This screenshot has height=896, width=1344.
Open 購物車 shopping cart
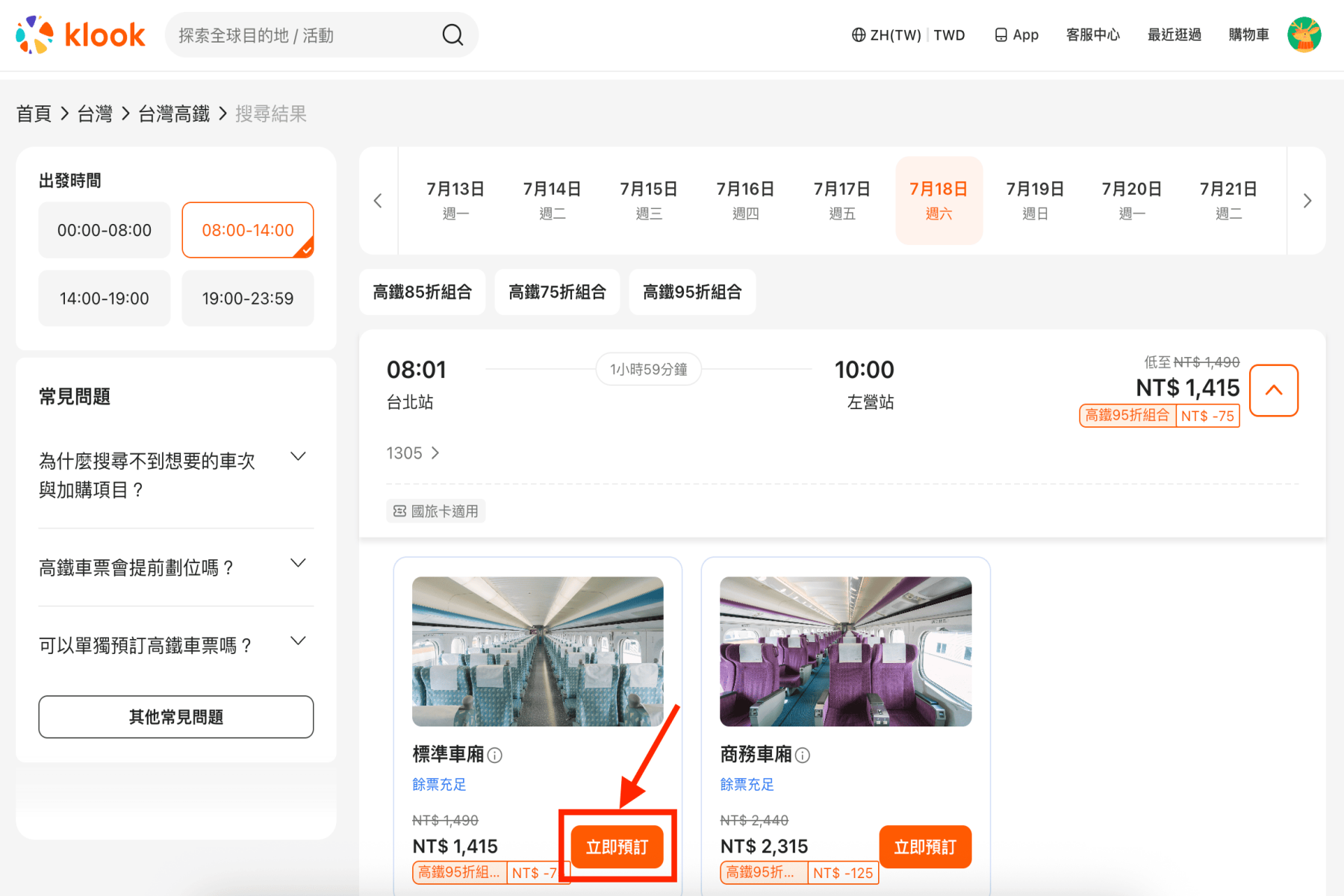pyautogui.click(x=1249, y=35)
